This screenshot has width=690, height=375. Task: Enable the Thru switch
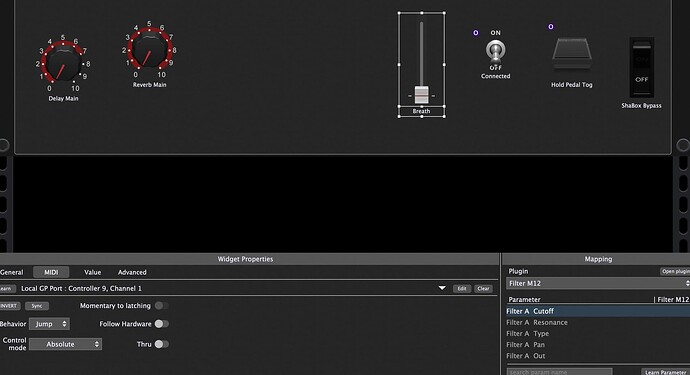tap(161, 344)
